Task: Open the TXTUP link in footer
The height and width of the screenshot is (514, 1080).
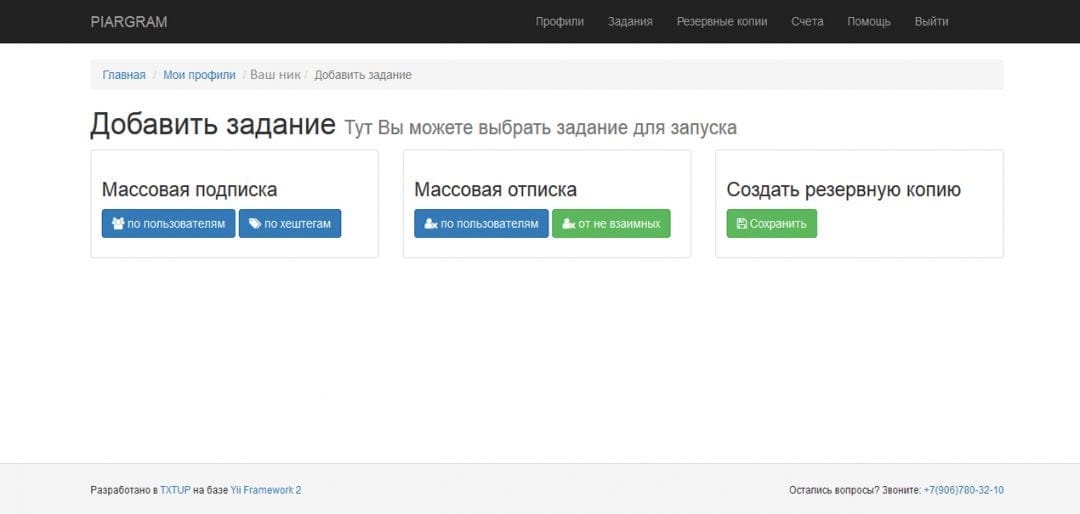Action: click(x=176, y=491)
